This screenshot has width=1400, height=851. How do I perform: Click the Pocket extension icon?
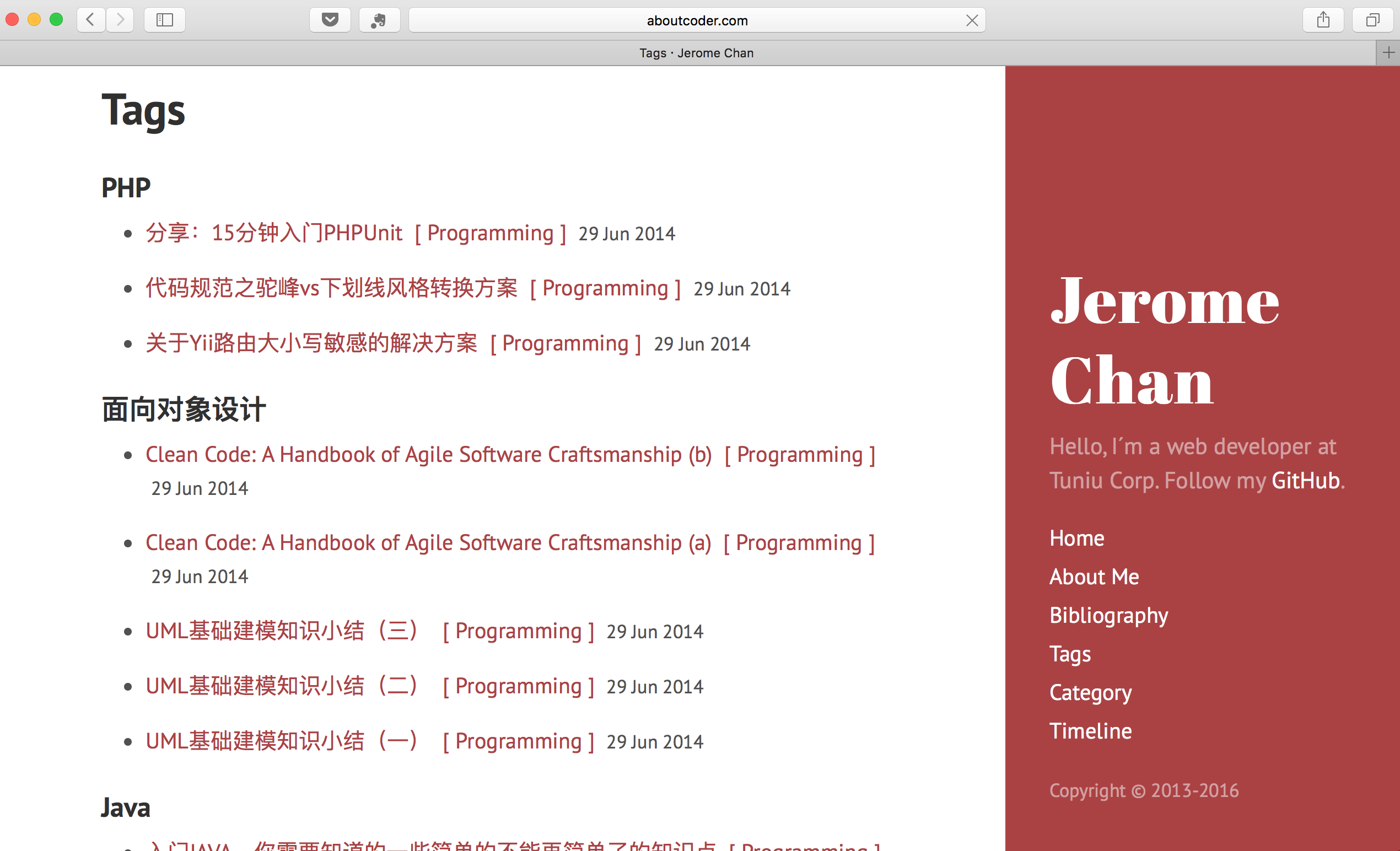(330, 20)
